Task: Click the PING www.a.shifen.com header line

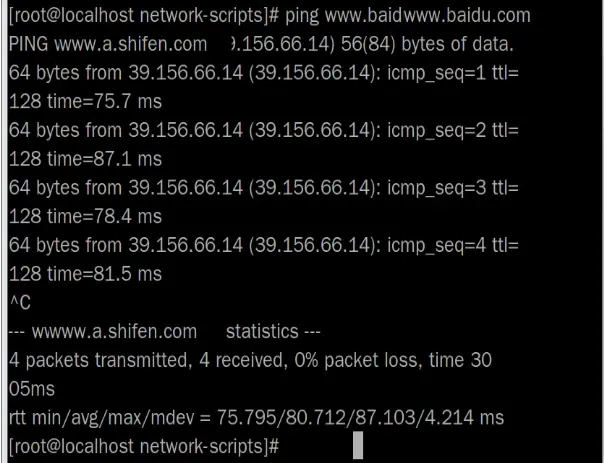Action: [261, 44]
